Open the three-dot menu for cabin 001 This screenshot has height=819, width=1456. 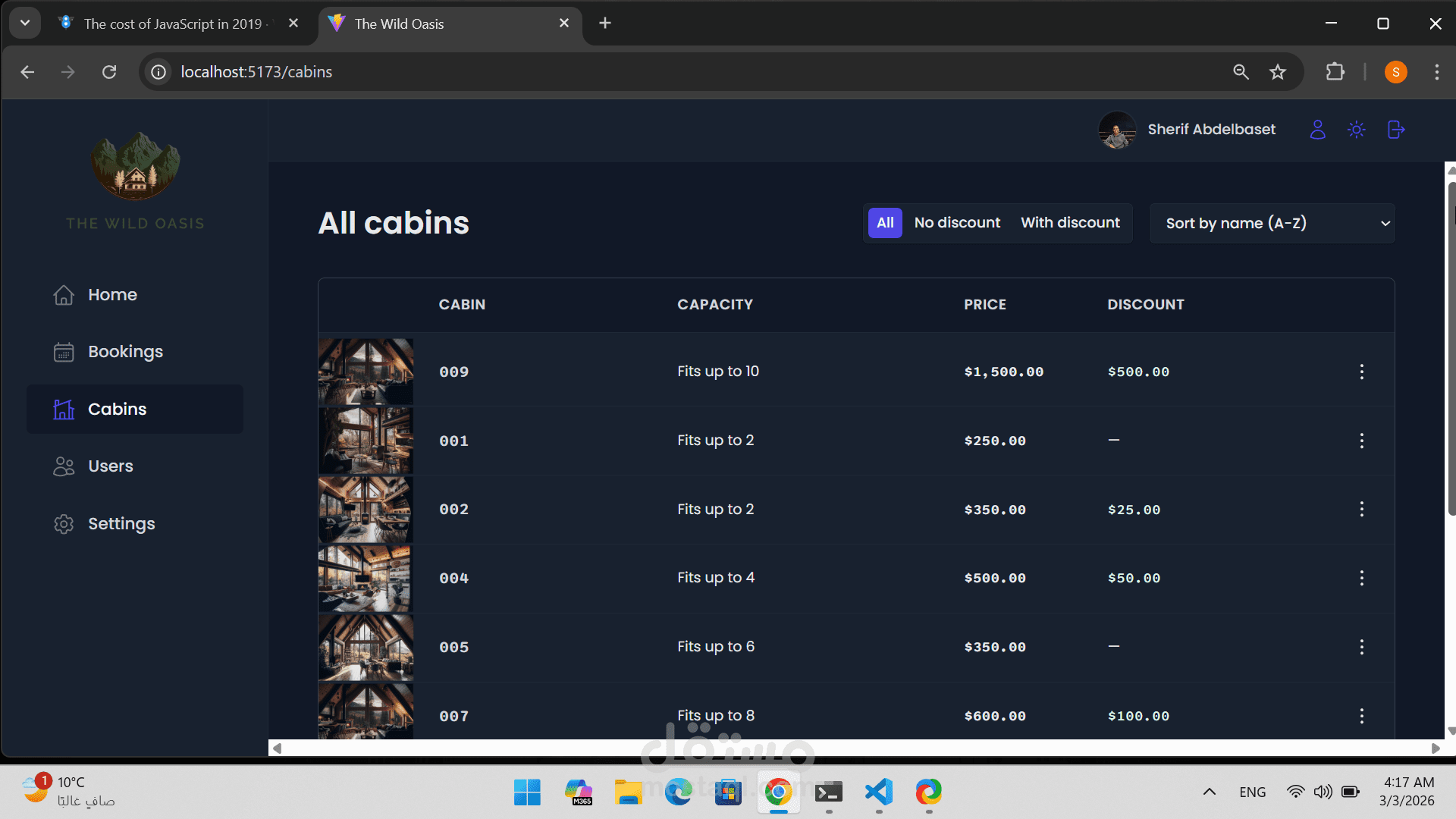coord(1361,441)
